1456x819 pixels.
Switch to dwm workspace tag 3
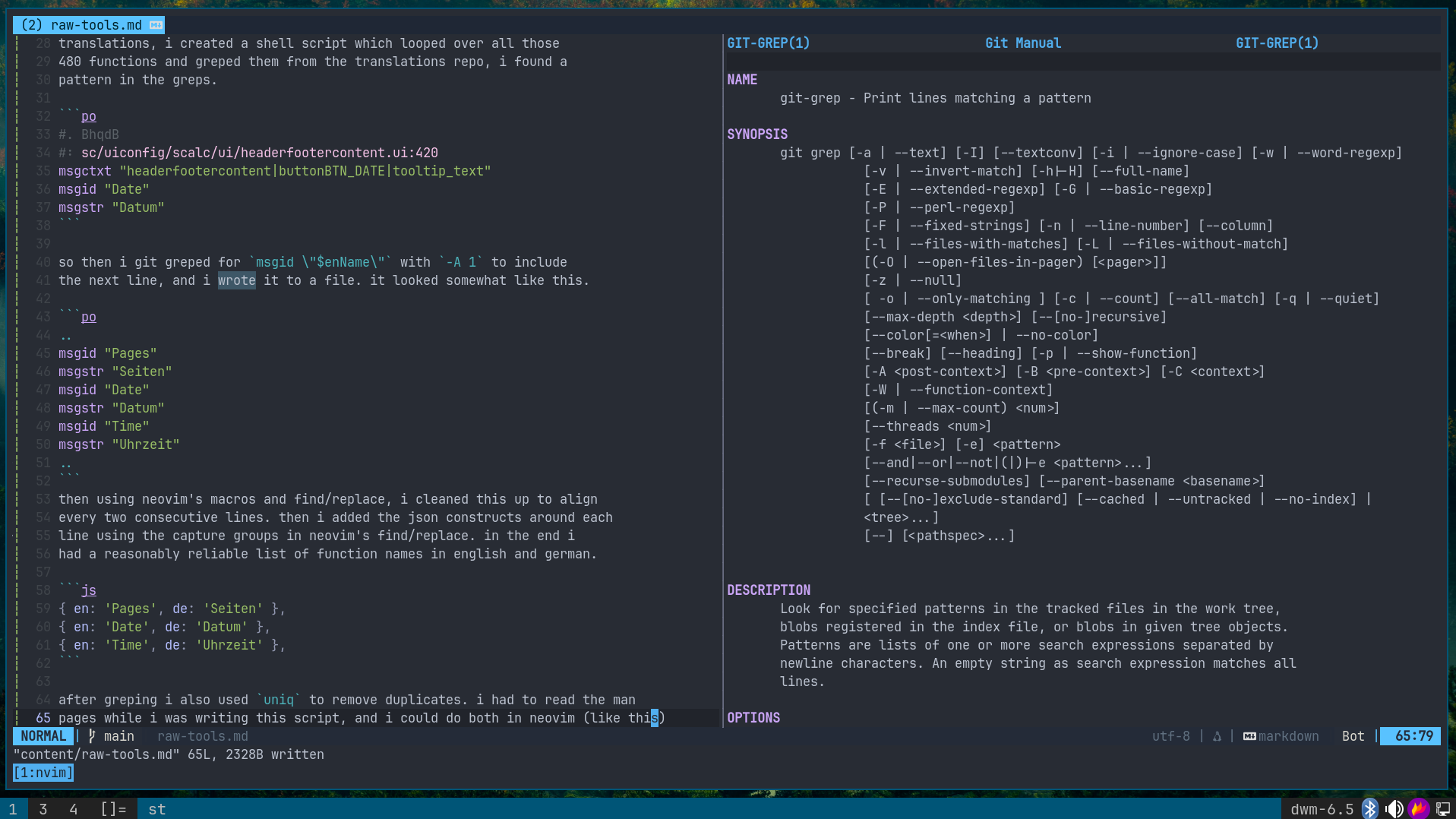43,809
